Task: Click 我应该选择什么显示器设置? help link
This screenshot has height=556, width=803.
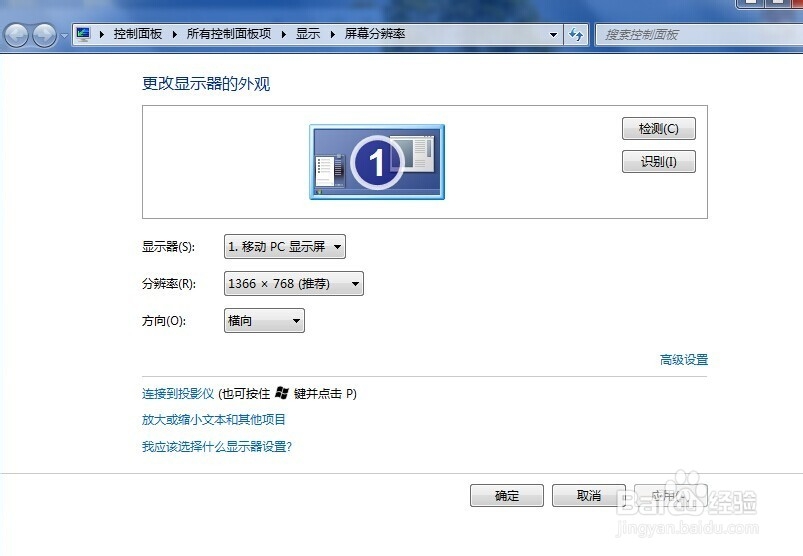Action: point(217,446)
